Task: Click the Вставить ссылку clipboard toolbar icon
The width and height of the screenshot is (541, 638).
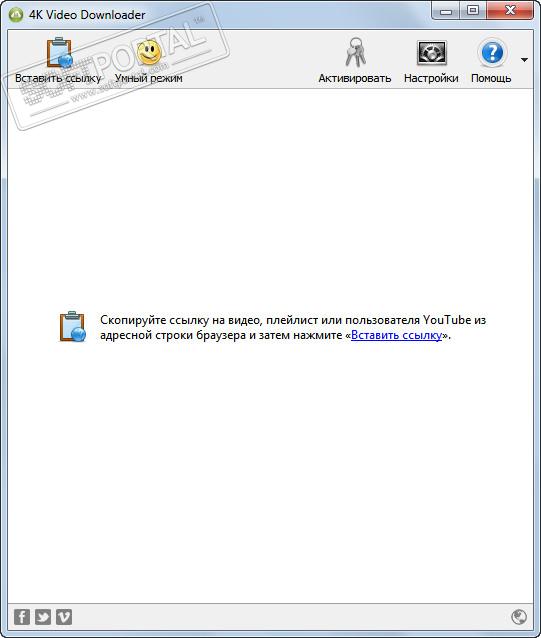Action: click(59, 52)
